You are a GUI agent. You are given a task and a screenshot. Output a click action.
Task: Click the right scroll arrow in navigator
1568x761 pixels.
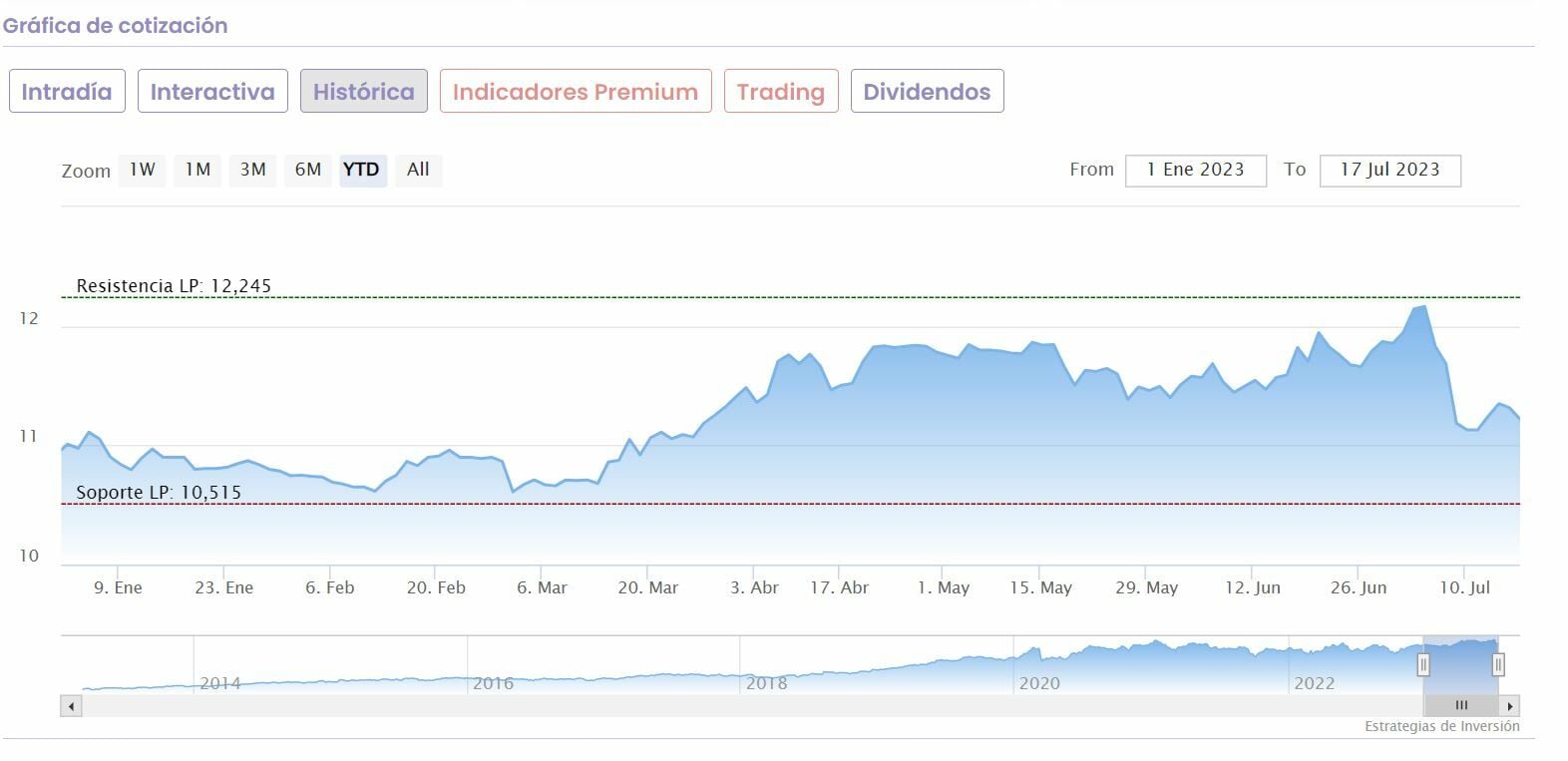coord(1510,706)
